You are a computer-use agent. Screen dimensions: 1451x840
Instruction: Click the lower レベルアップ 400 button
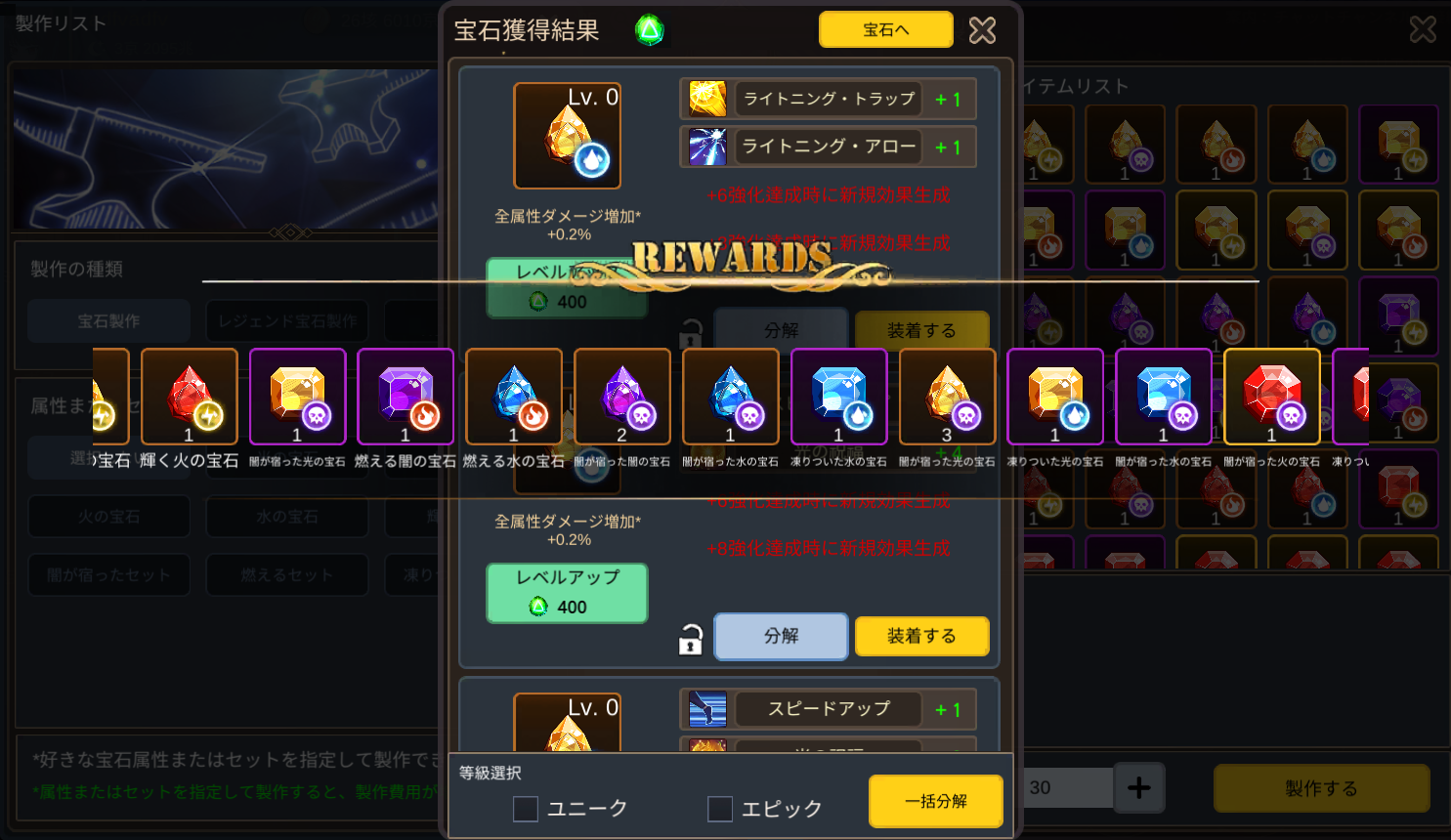(568, 593)
